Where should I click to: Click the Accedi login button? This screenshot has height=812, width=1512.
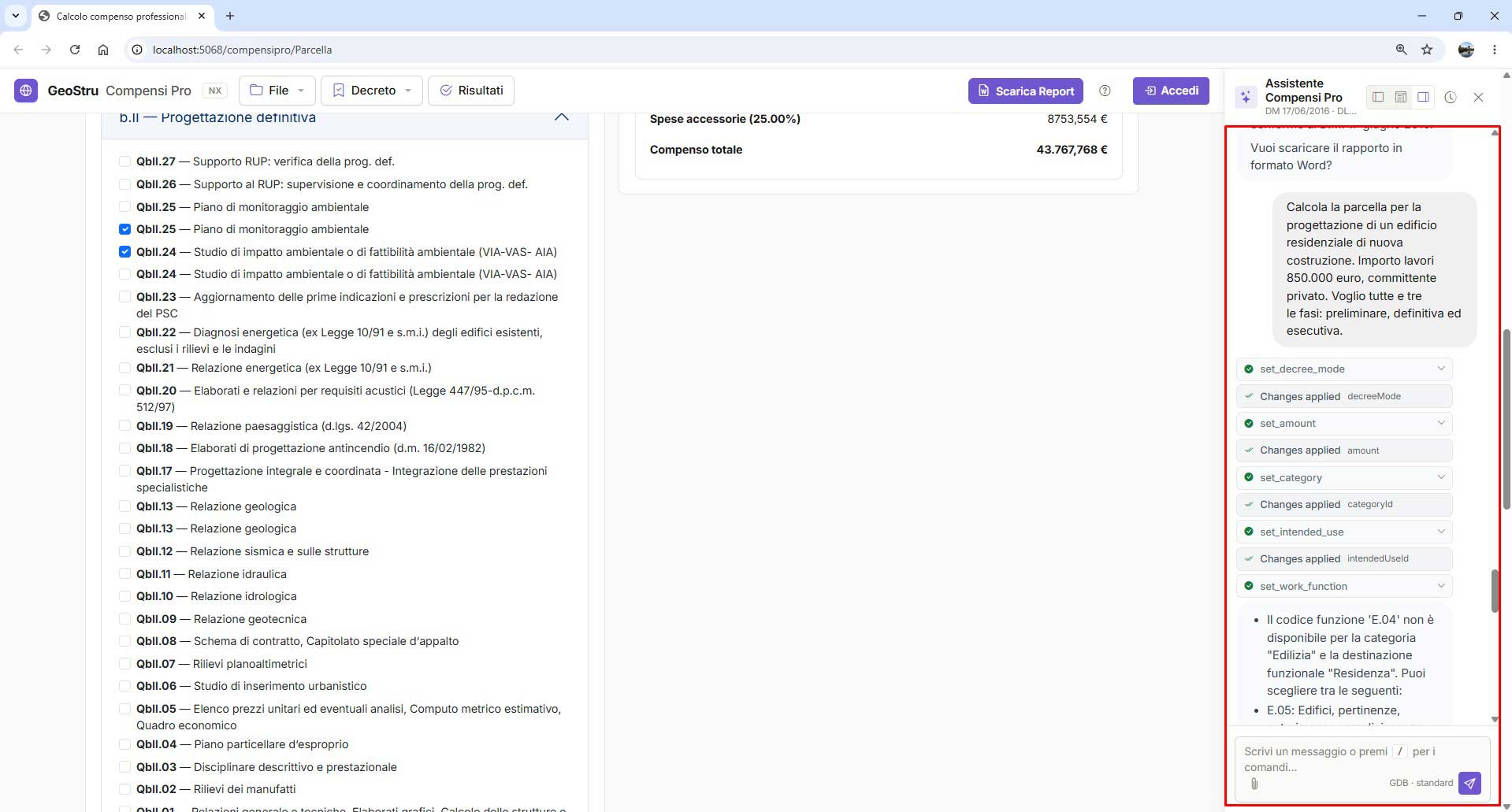[1171, 91]
